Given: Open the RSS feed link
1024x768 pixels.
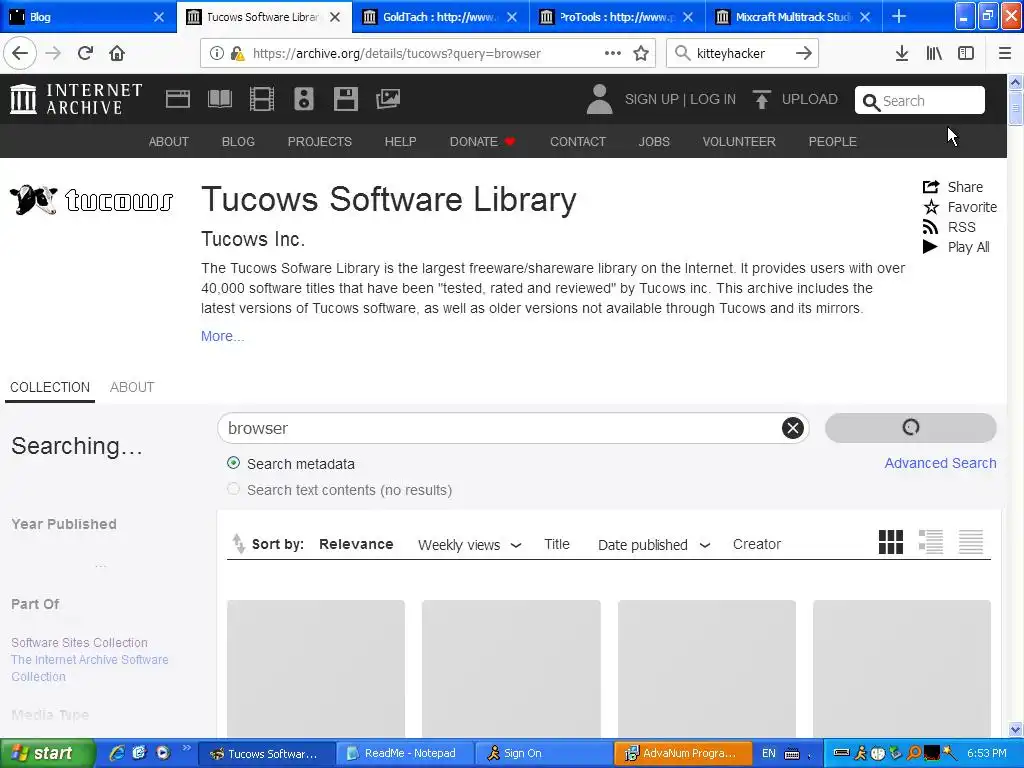Looking at the screenshot, I should pyautogui.click(x=949, y=227).
